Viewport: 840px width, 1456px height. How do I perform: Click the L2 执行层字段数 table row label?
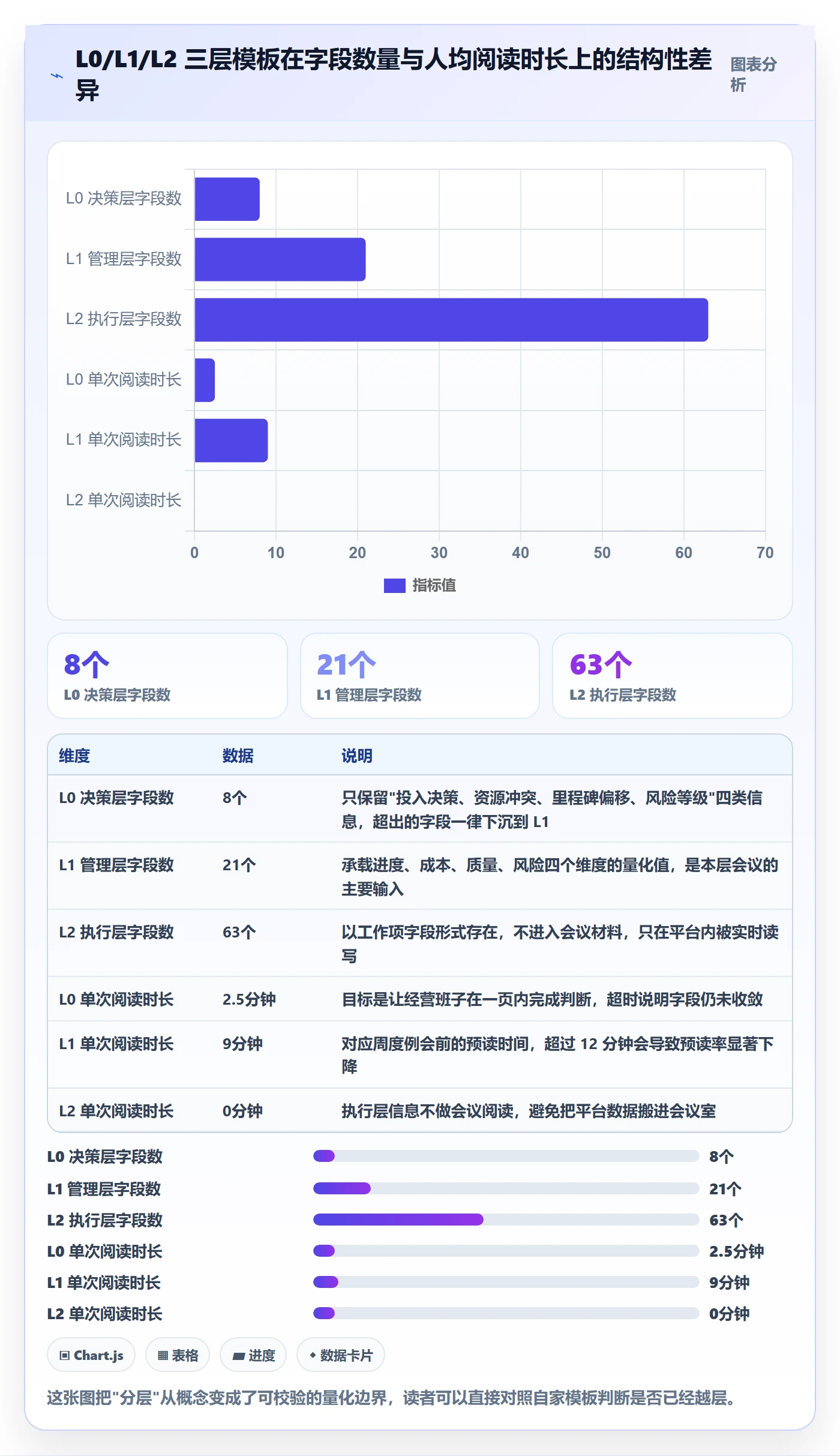pos(116,932)
